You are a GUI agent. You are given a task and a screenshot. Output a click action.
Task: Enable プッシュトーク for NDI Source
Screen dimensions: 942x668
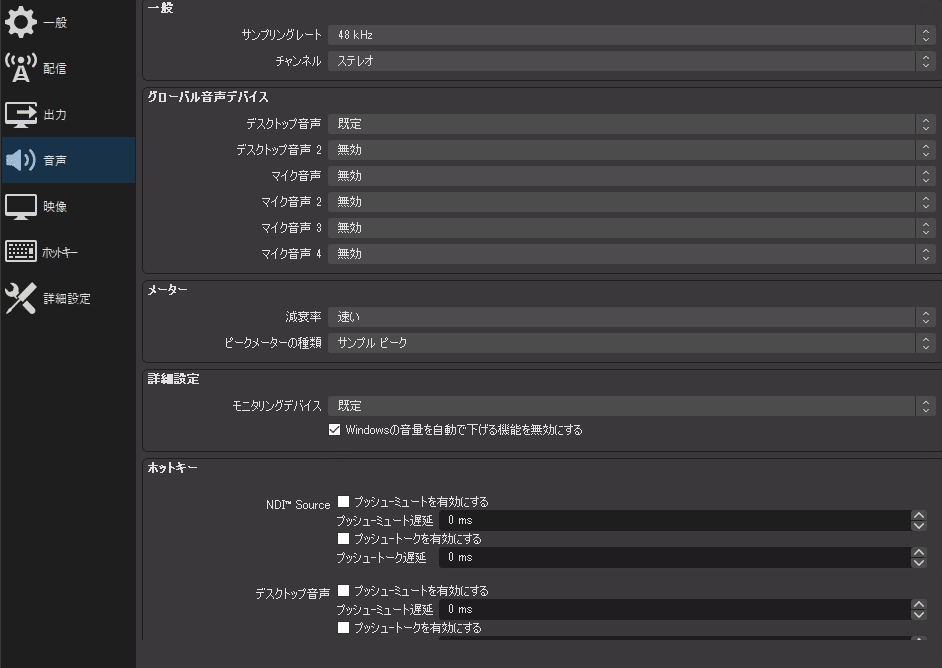tap(344, 538)
